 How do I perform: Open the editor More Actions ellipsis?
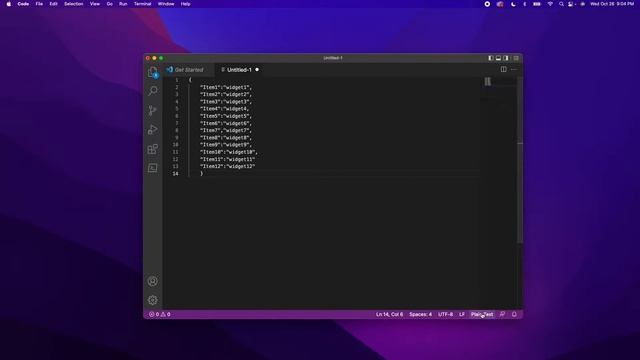point(514,69)
